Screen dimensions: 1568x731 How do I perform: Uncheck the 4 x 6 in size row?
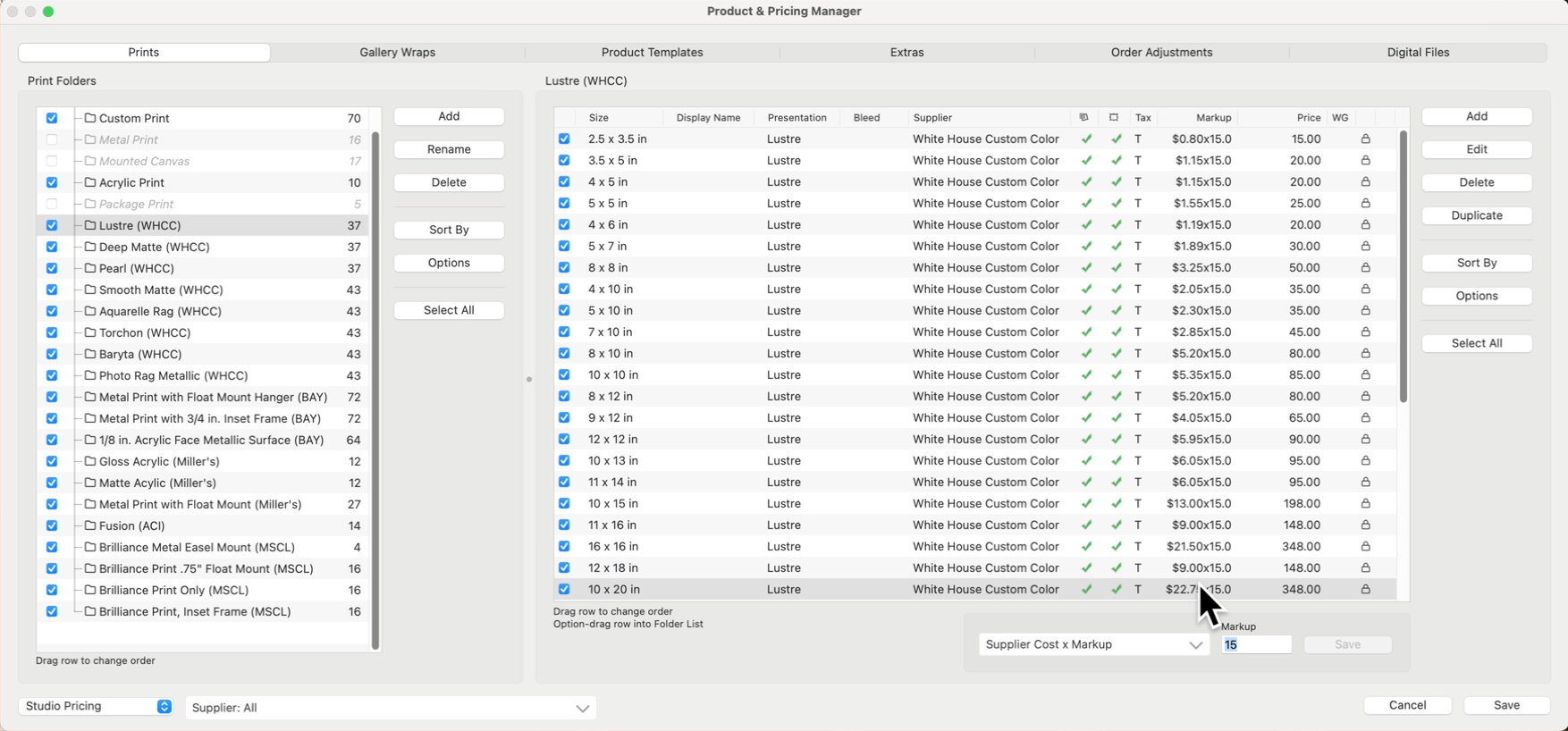(x=564, y=225)
